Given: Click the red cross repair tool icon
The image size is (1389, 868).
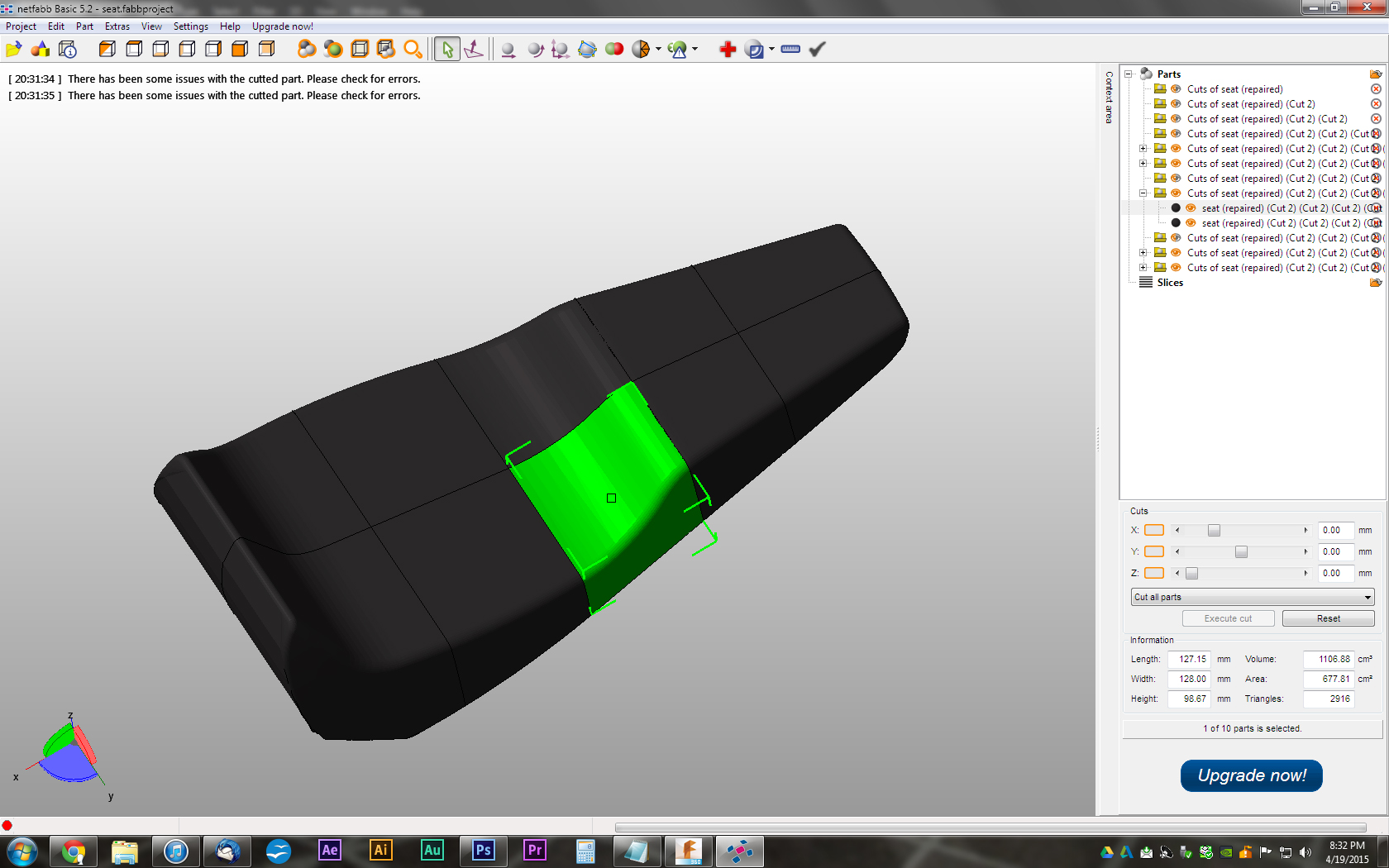Looking at the screenshot, I should click(728, 50).
